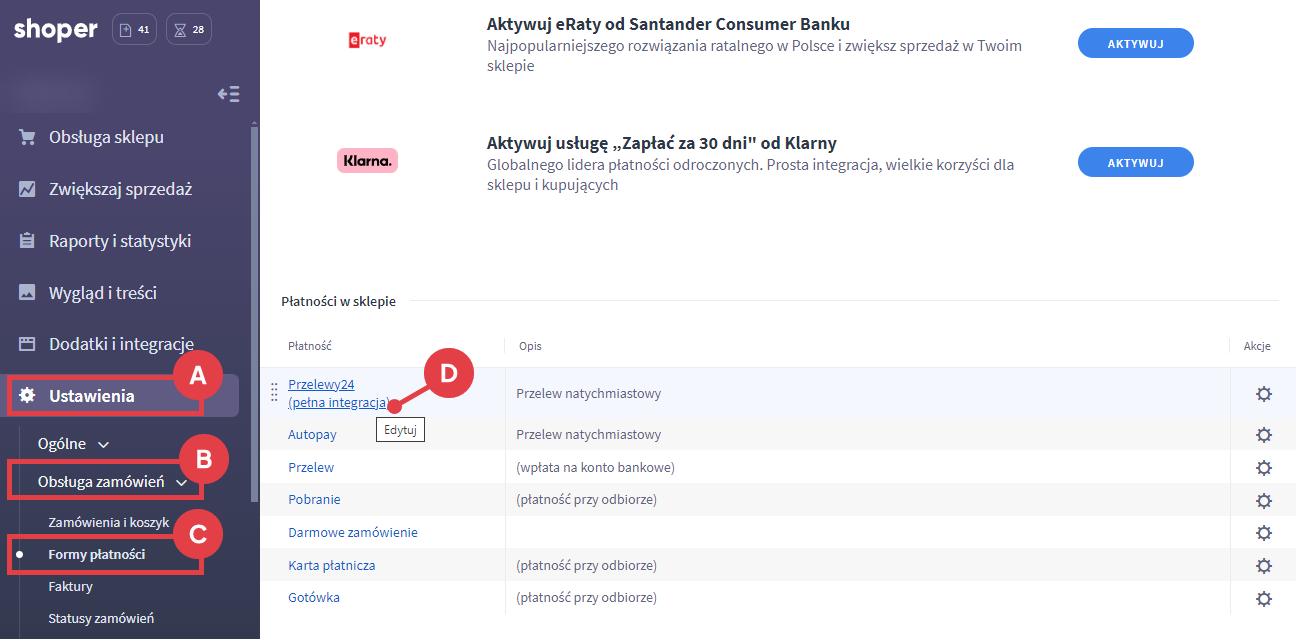Expand the Ogólne submenu
Image resolution: width=1296 pixels, height=639 pixels.
click(73, 443)
